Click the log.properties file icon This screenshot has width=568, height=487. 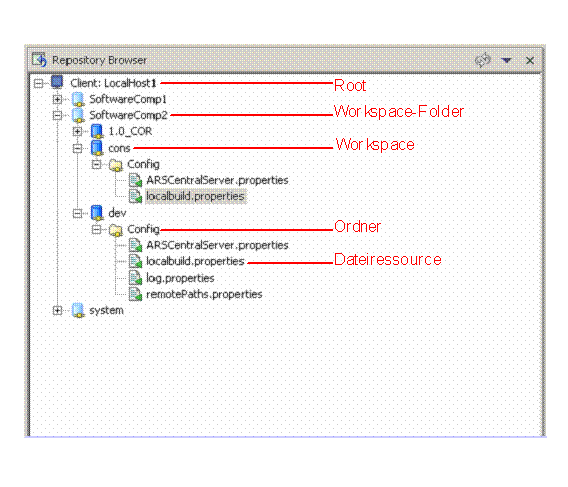[x=135, y=278]
